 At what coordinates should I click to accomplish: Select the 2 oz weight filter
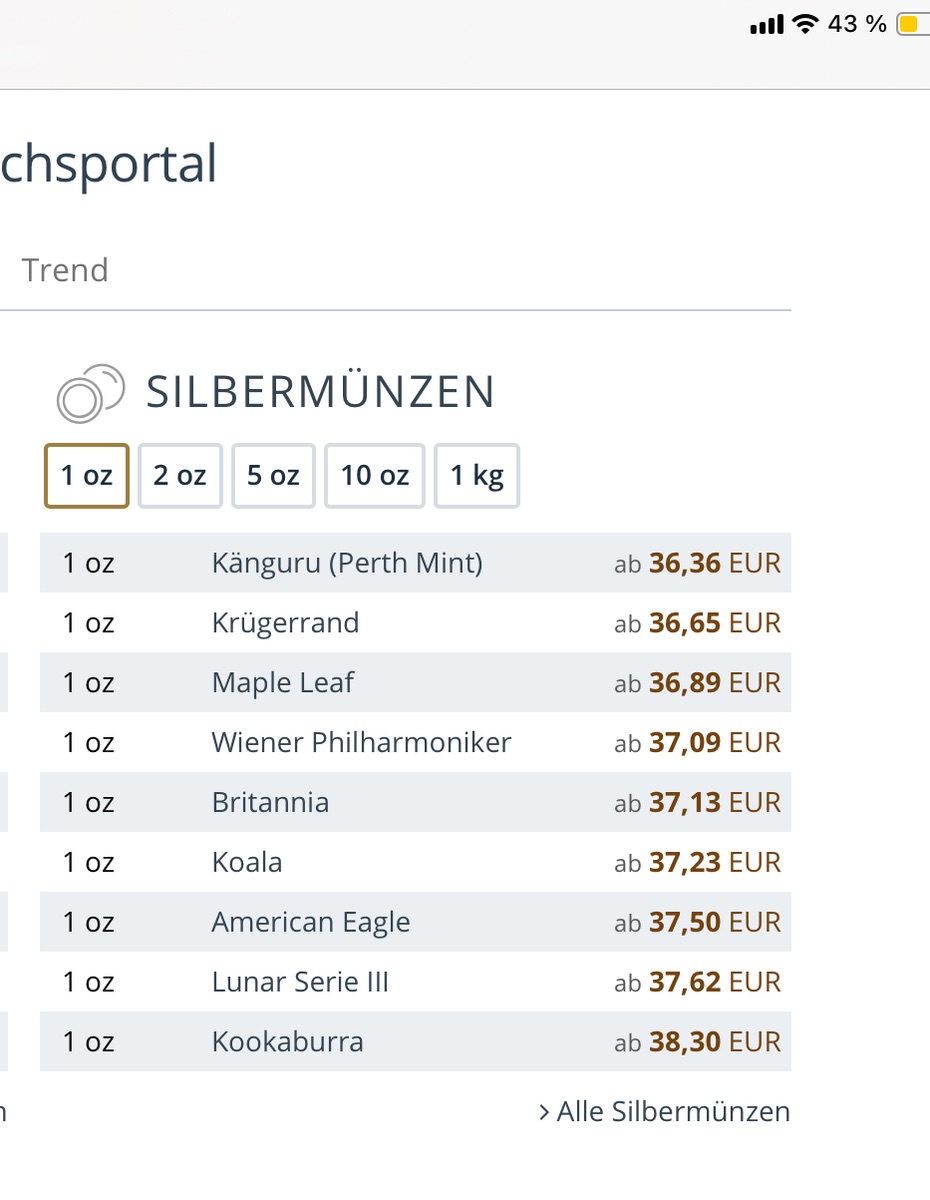point(180,476)
